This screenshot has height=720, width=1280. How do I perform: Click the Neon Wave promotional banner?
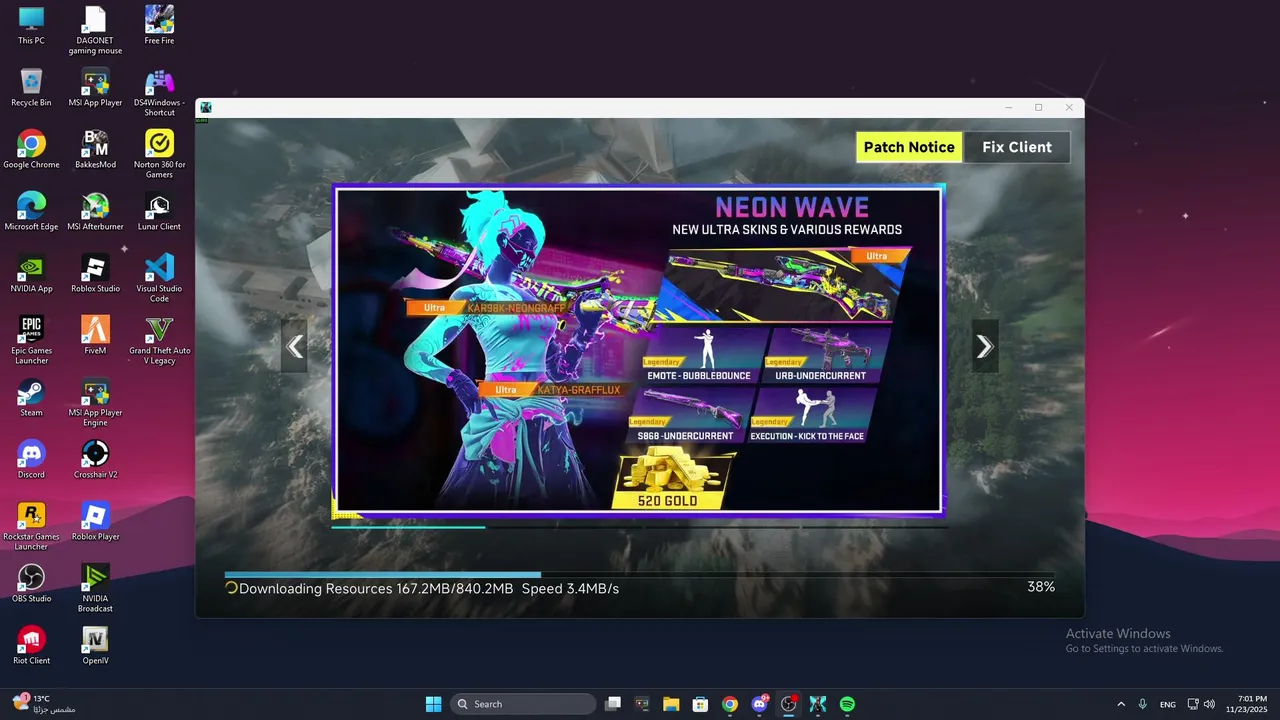pos(639,350)
